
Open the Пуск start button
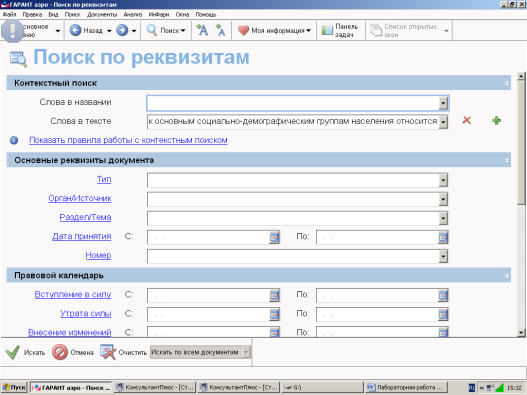tap(14, 388)
